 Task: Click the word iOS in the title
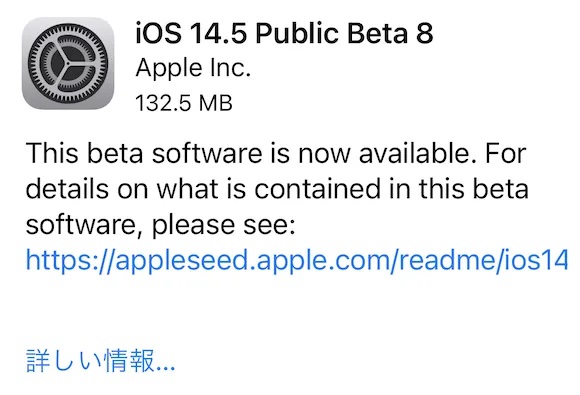click(158, 33)
